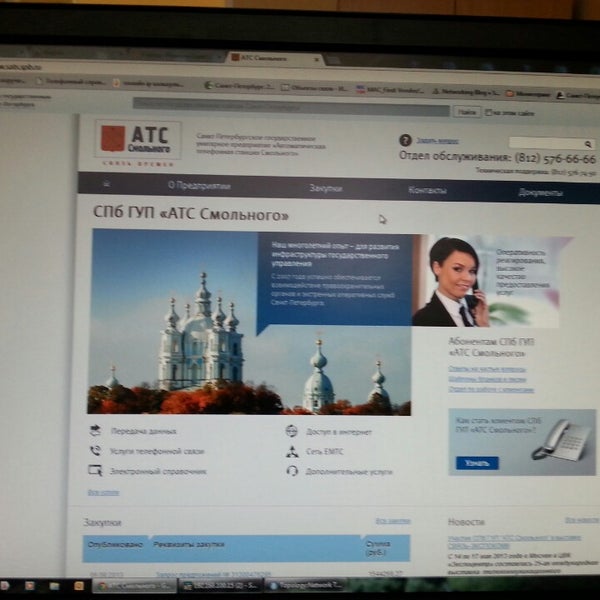This screenshot has height=600, width=600.
Task: Click the Услуги телефонной связи phone icon
Action: [x=95, y=450]
